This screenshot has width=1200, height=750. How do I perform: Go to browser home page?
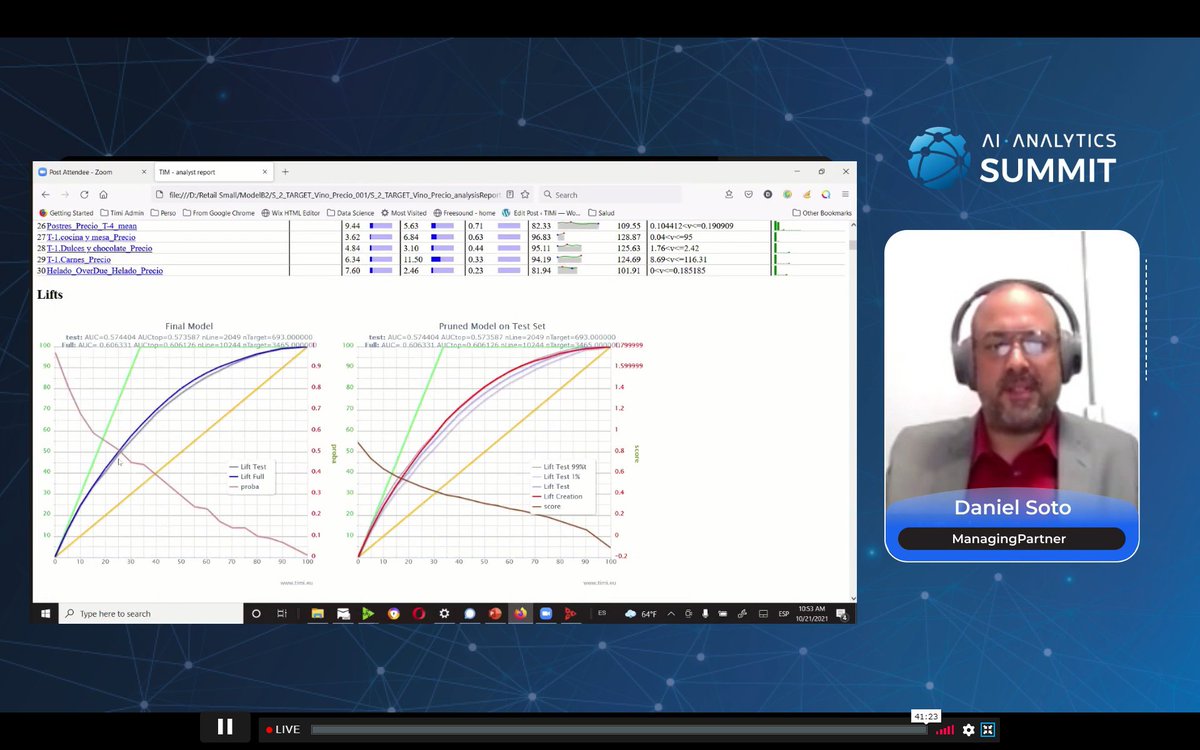(x=103, y=195)
